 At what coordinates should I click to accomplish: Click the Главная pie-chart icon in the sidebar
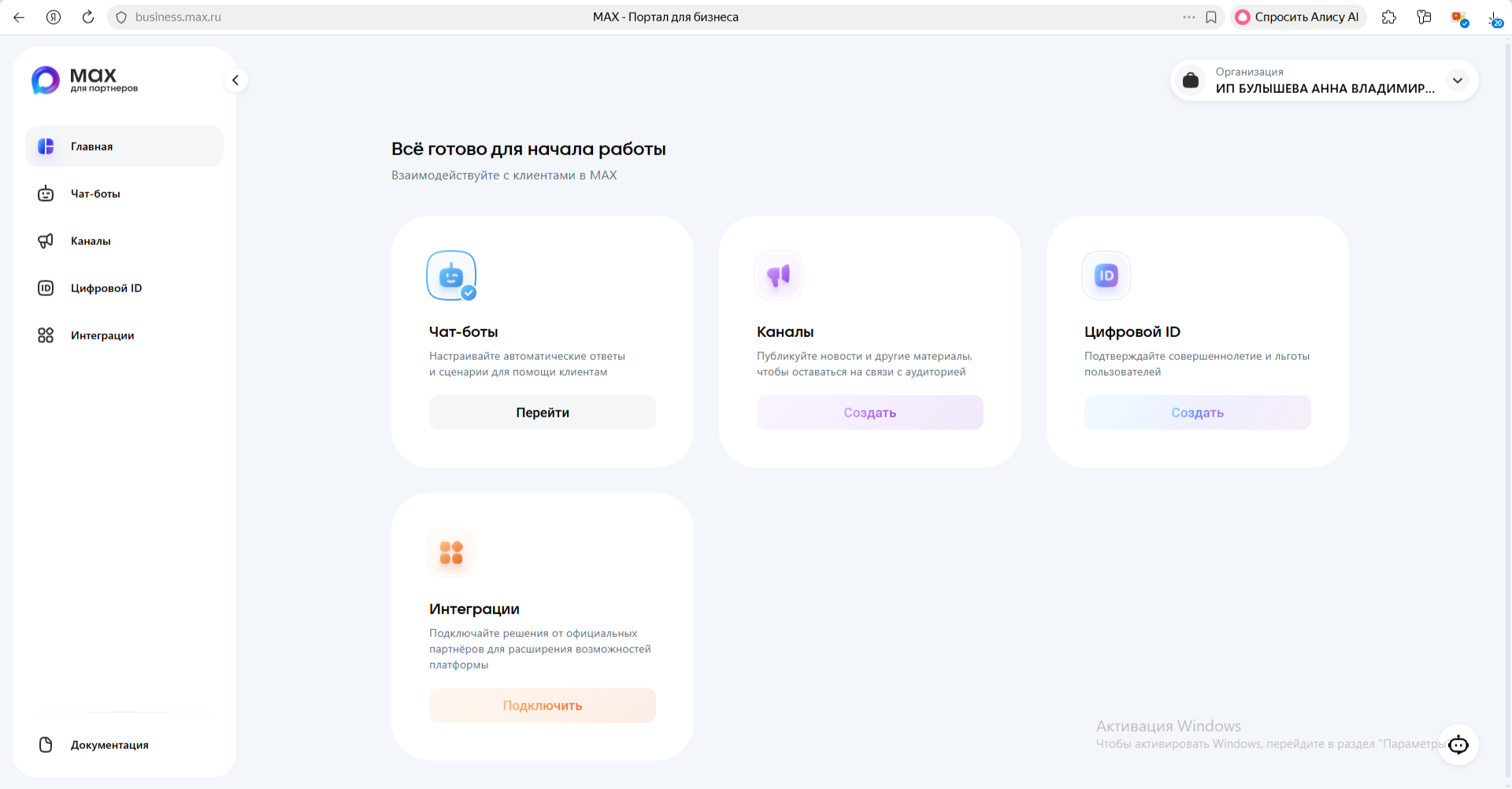click(x=46, y=146)
